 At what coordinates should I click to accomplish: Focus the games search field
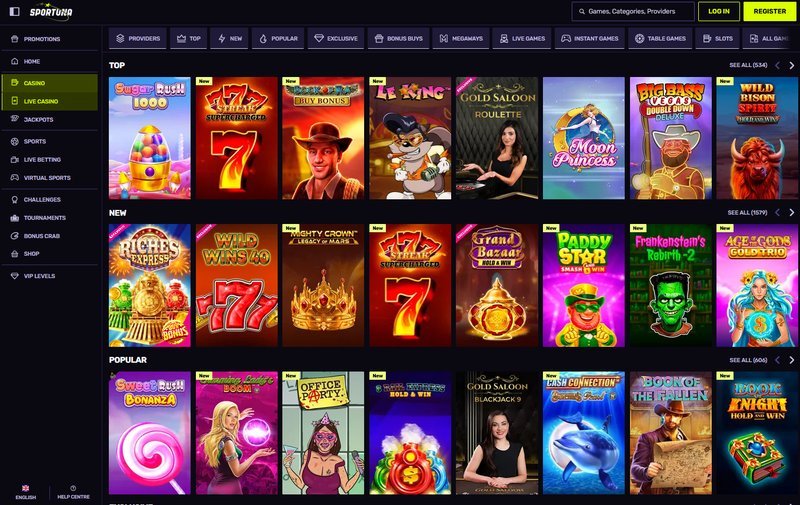[x=633, y=11]
